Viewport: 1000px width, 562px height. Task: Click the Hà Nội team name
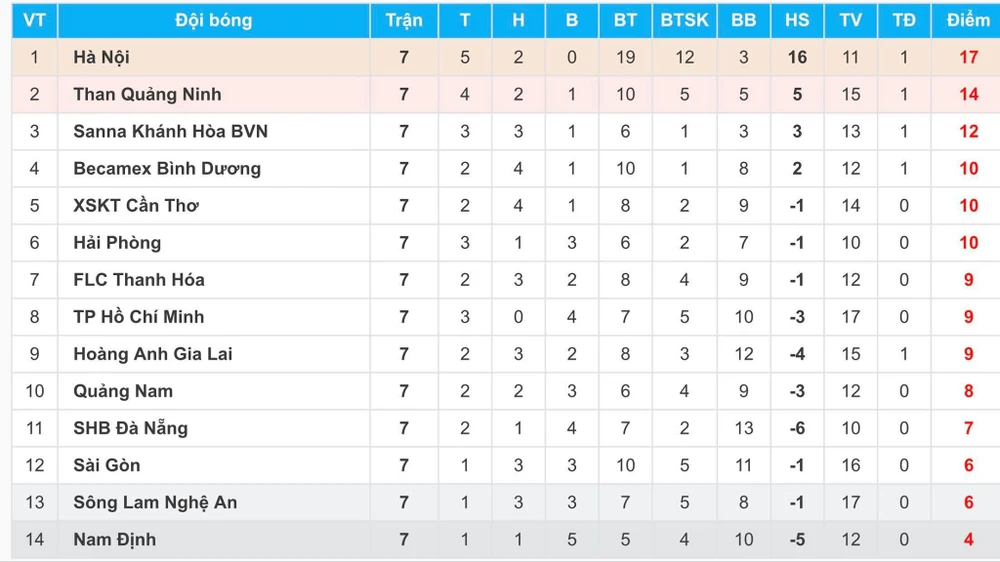pyautogui.click(x=101, y=57)
